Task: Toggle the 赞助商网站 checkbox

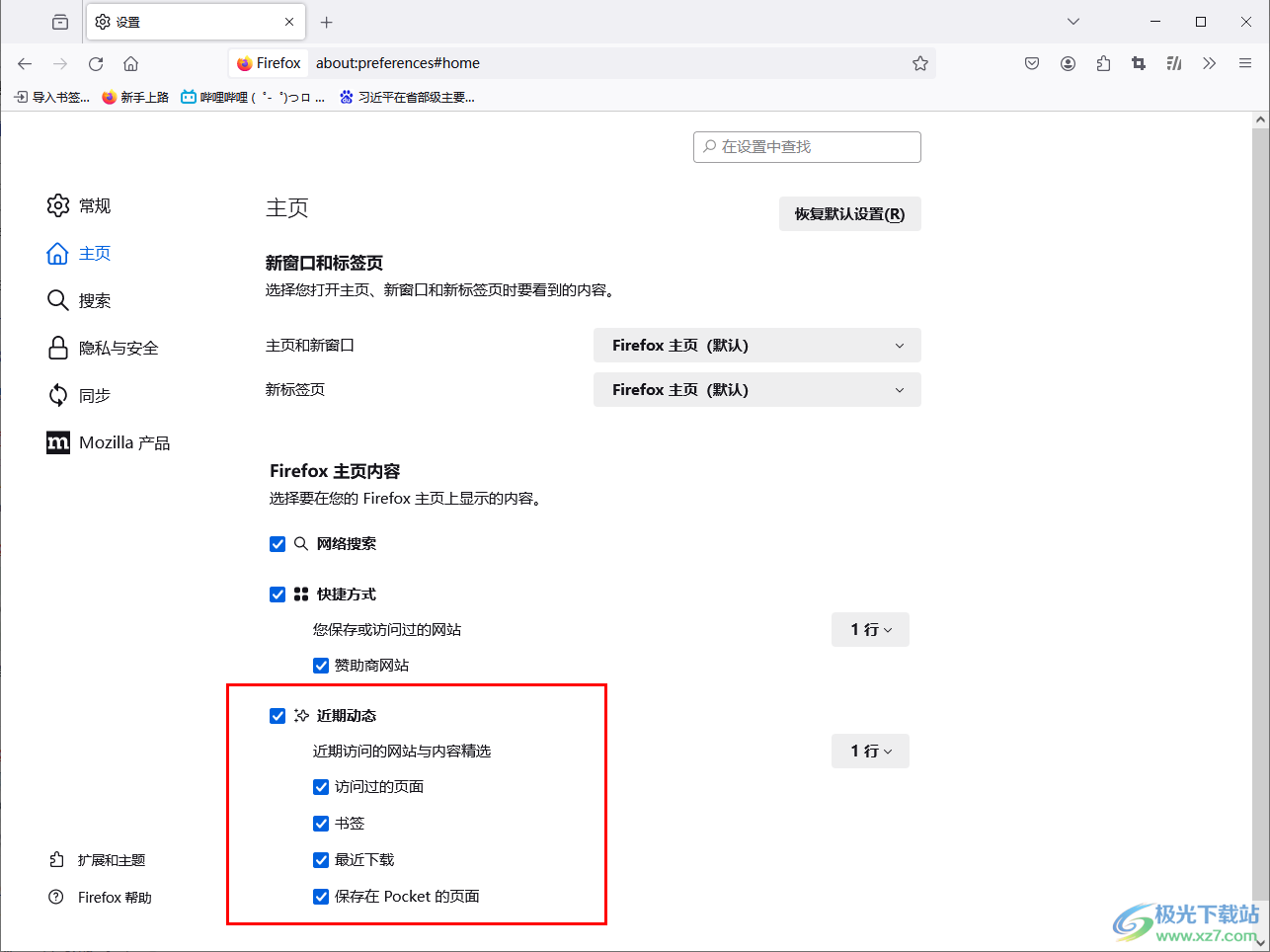Action: [321, 666]
